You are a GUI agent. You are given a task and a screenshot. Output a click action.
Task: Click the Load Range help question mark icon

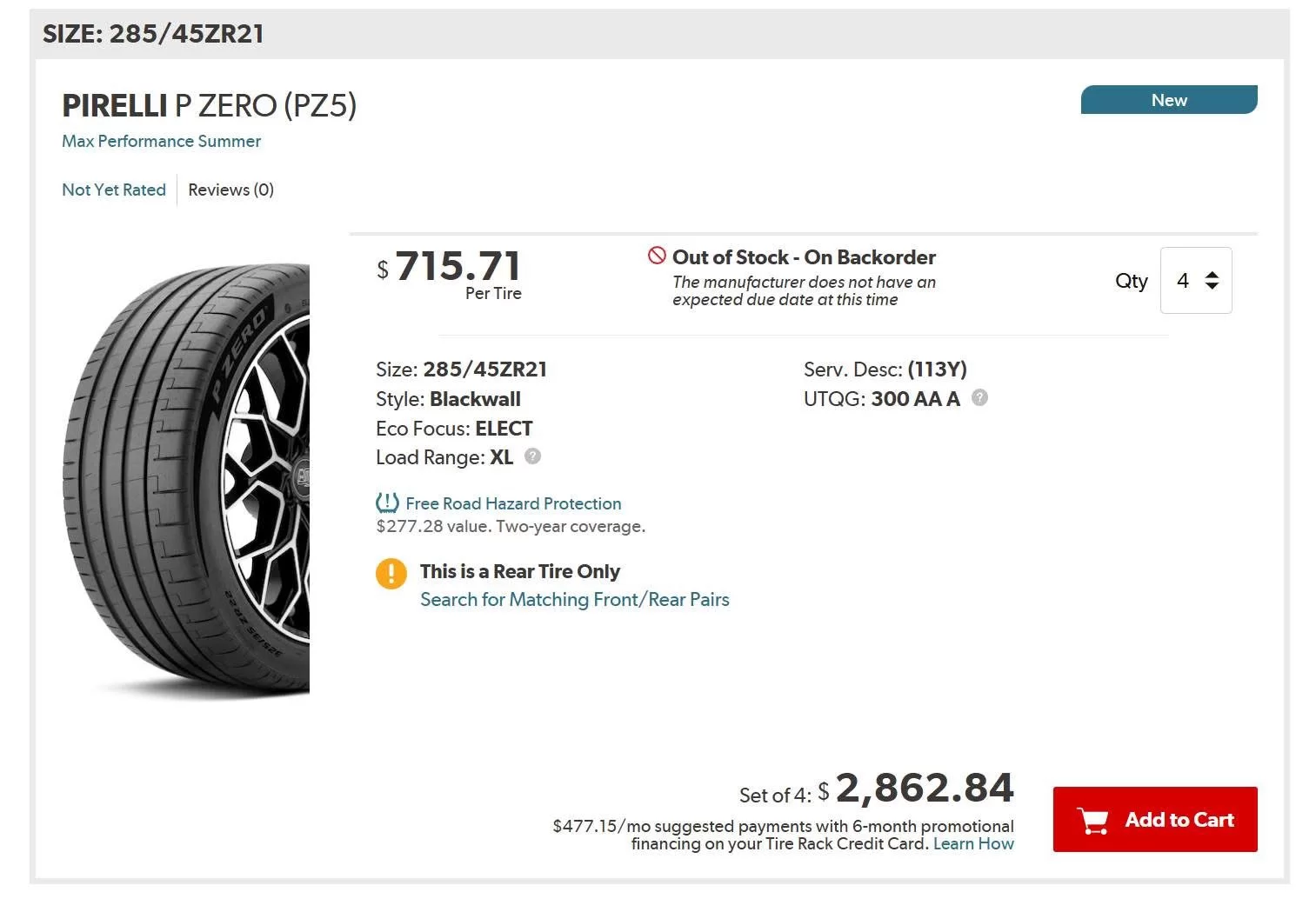(x=532, y=456)
